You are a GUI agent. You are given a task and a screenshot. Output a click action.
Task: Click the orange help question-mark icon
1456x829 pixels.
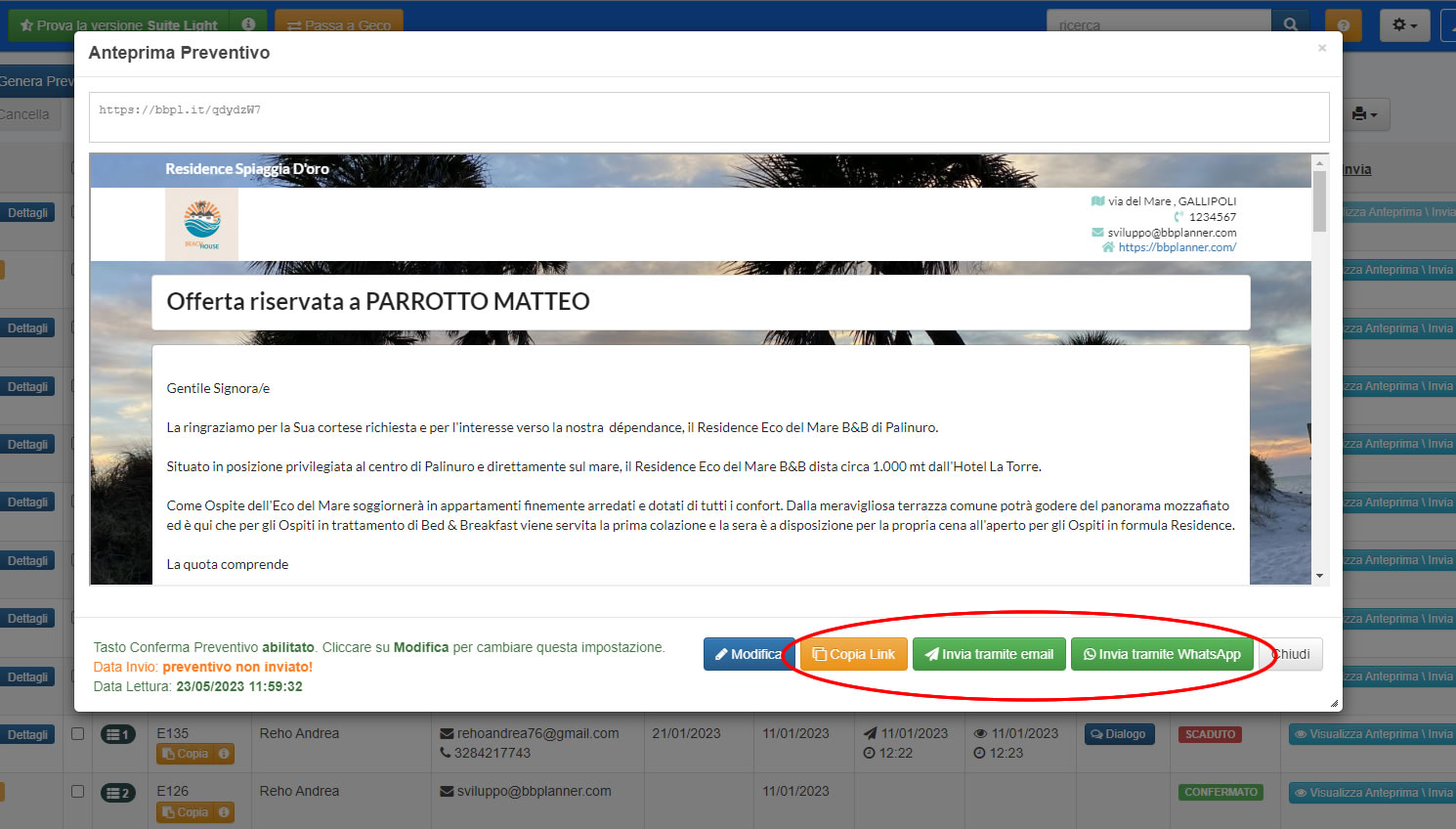tap(1343, 24)
